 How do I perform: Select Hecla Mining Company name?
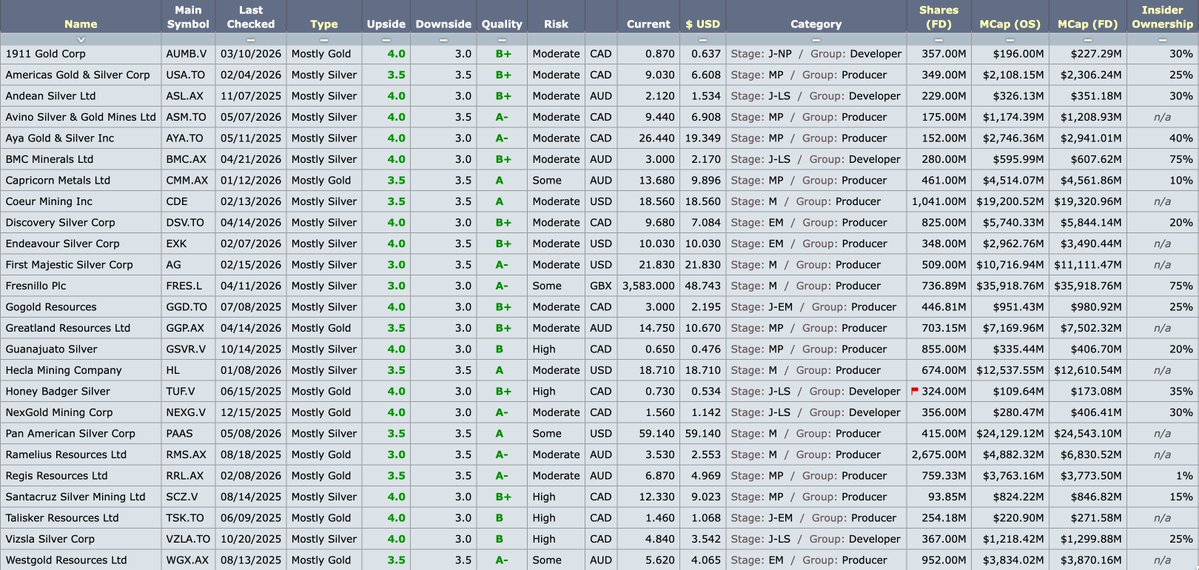[x=63, y=370]
